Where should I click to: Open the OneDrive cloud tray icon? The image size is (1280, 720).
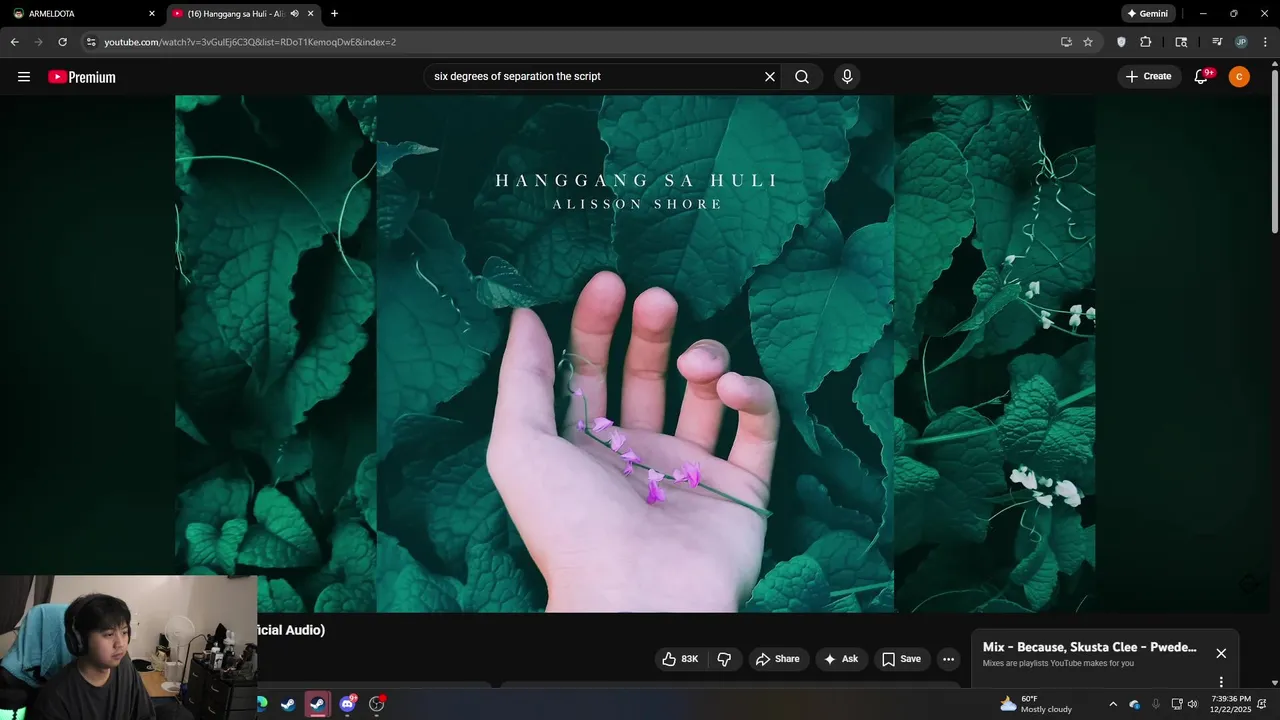tap(1134, 704)
